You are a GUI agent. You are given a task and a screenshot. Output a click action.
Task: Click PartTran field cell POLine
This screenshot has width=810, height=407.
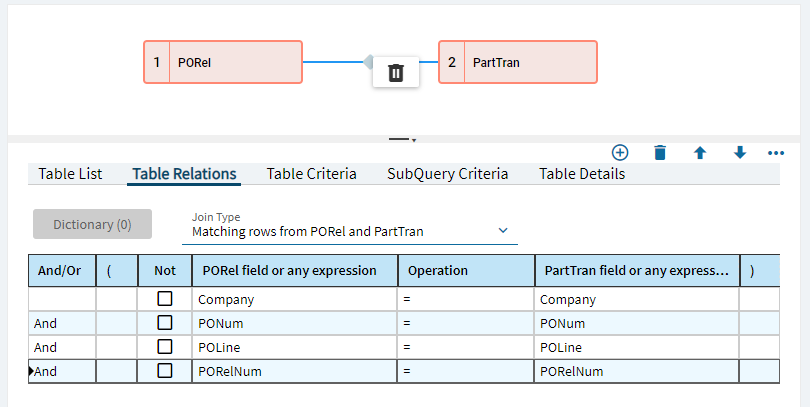coord(637,347)
